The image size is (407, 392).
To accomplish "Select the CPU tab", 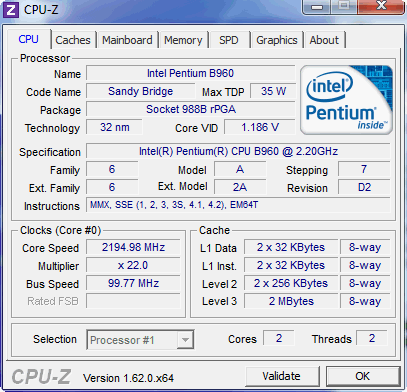I will 29,39.
